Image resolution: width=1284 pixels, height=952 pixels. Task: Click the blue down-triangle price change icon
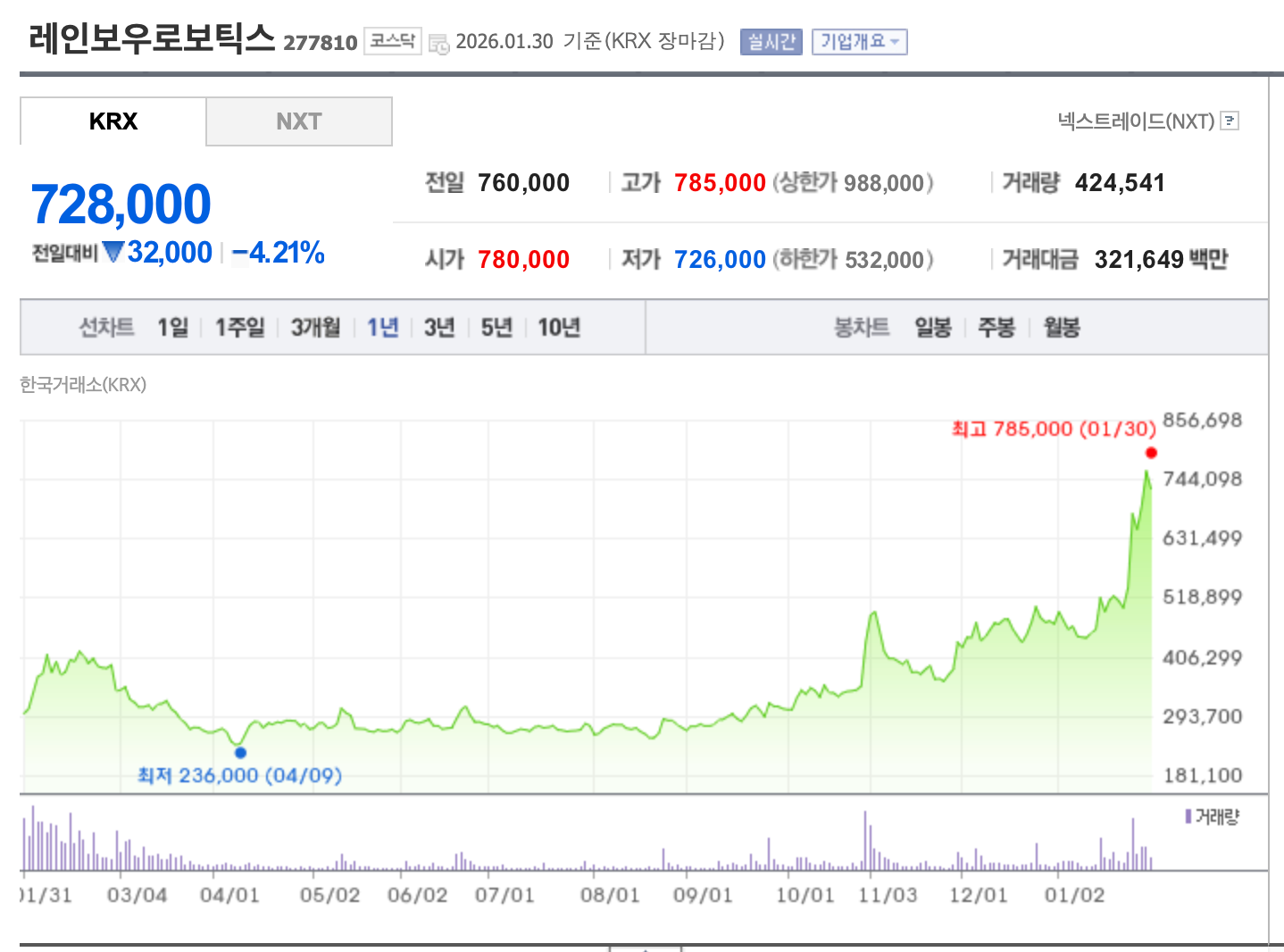tap(113, 253)
